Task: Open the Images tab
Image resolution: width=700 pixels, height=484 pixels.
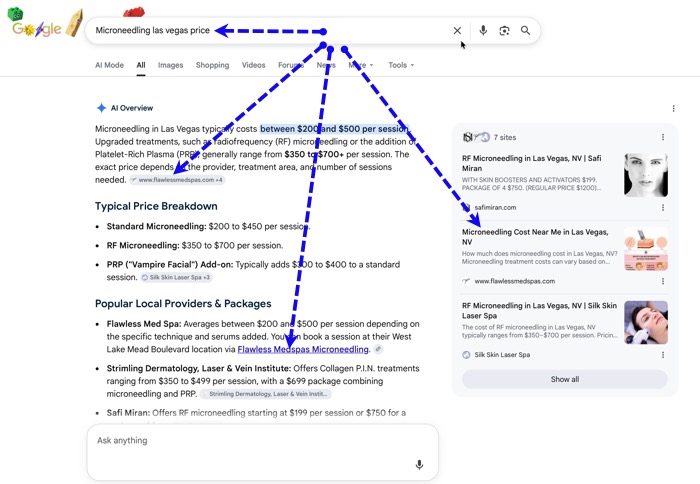Action: (x=171, y=65)
